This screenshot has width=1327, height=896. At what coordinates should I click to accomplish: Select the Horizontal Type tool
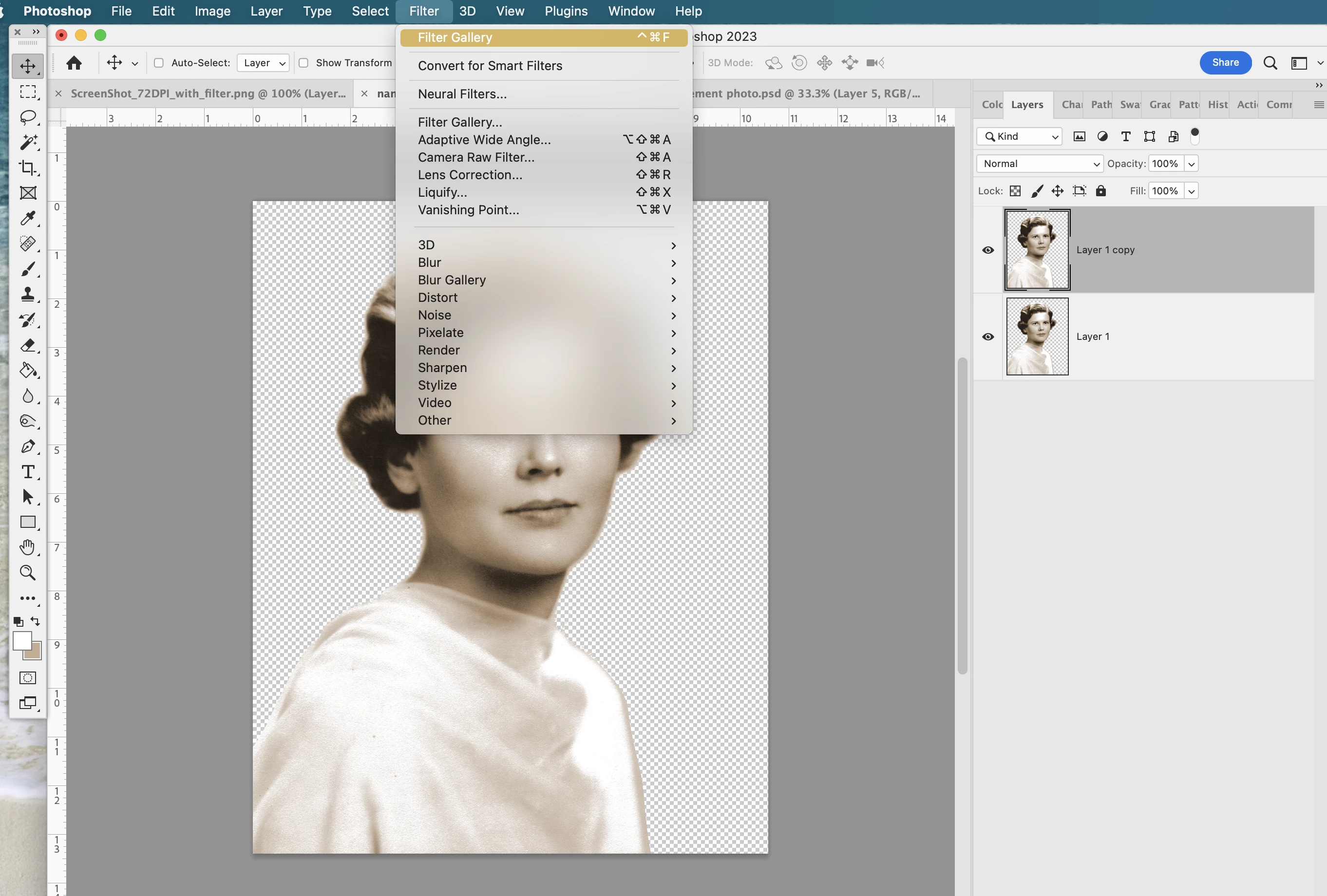27,472
